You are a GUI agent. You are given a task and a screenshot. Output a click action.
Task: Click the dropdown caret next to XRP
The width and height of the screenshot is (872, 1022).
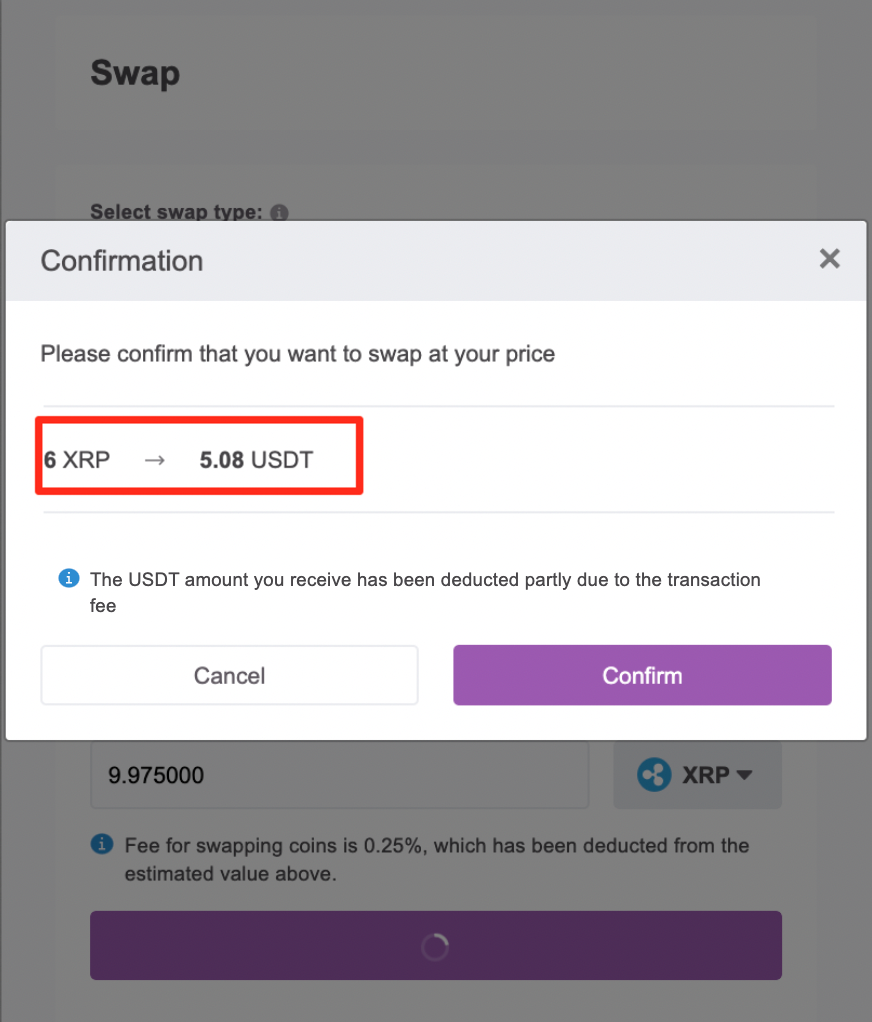[744, 775]
